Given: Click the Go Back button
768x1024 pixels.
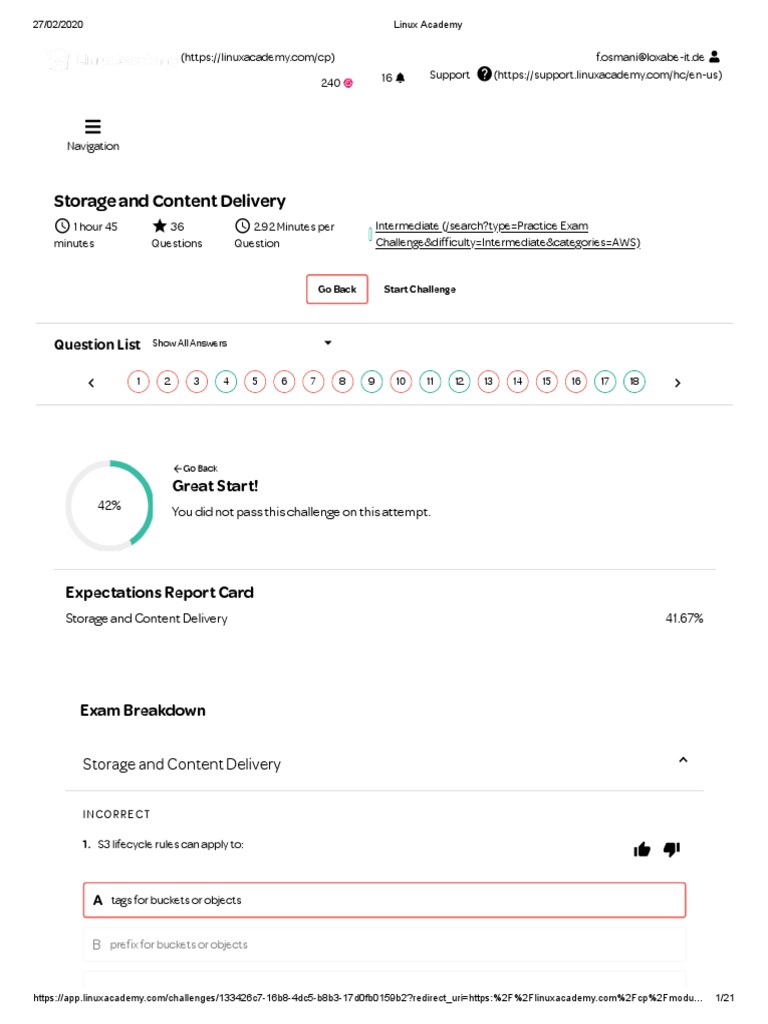Looking at the screenshot, I should [337, 289].
